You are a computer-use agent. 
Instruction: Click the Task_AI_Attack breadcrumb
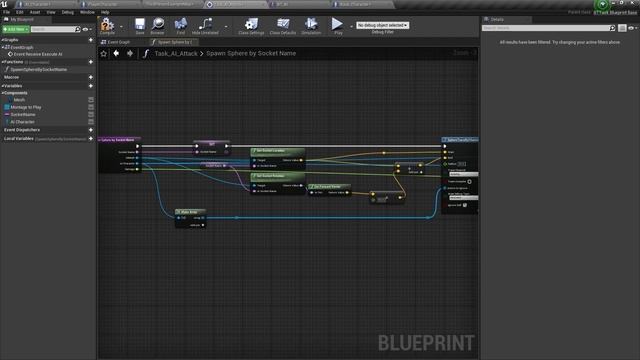pyautogui.click(x=176, y=53)
